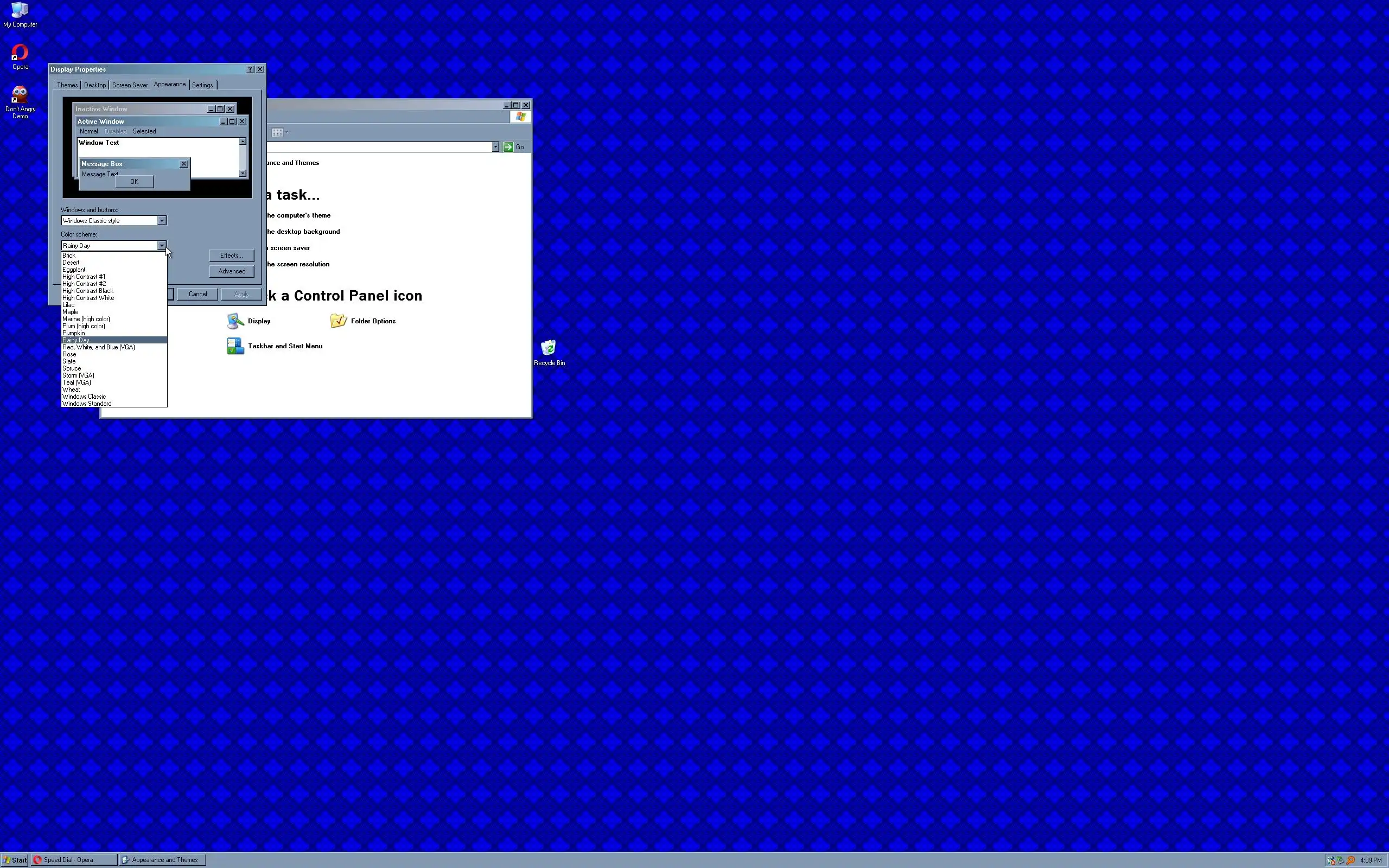Click the Folder Options icon
Image resolution: width=1389 pixels, height=868 pixels.
[339, 322]
